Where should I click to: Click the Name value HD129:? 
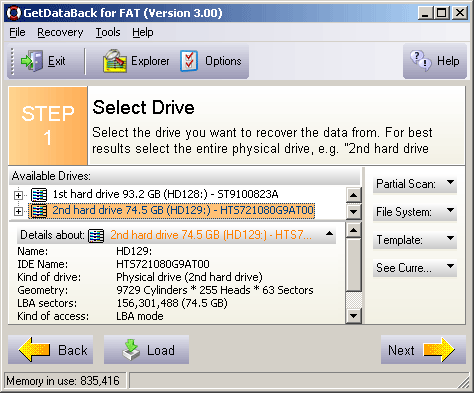click(134, 251)
